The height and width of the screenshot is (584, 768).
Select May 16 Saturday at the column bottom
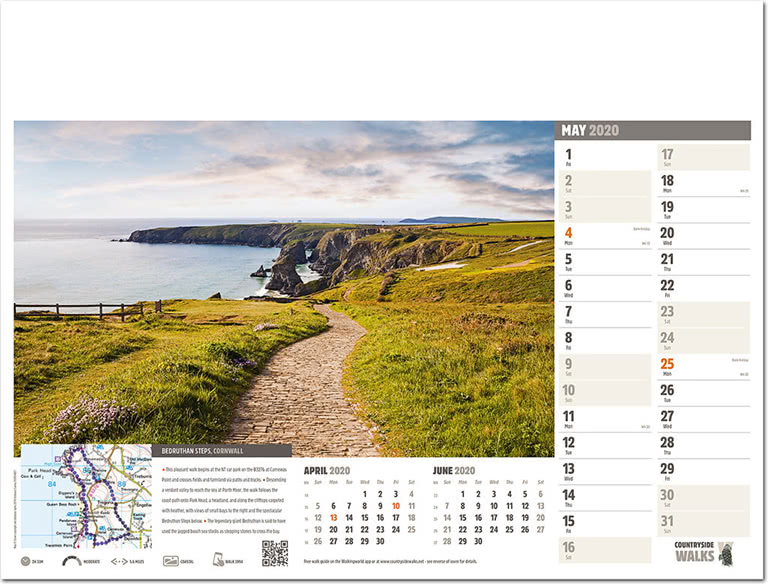pos(605,551)
